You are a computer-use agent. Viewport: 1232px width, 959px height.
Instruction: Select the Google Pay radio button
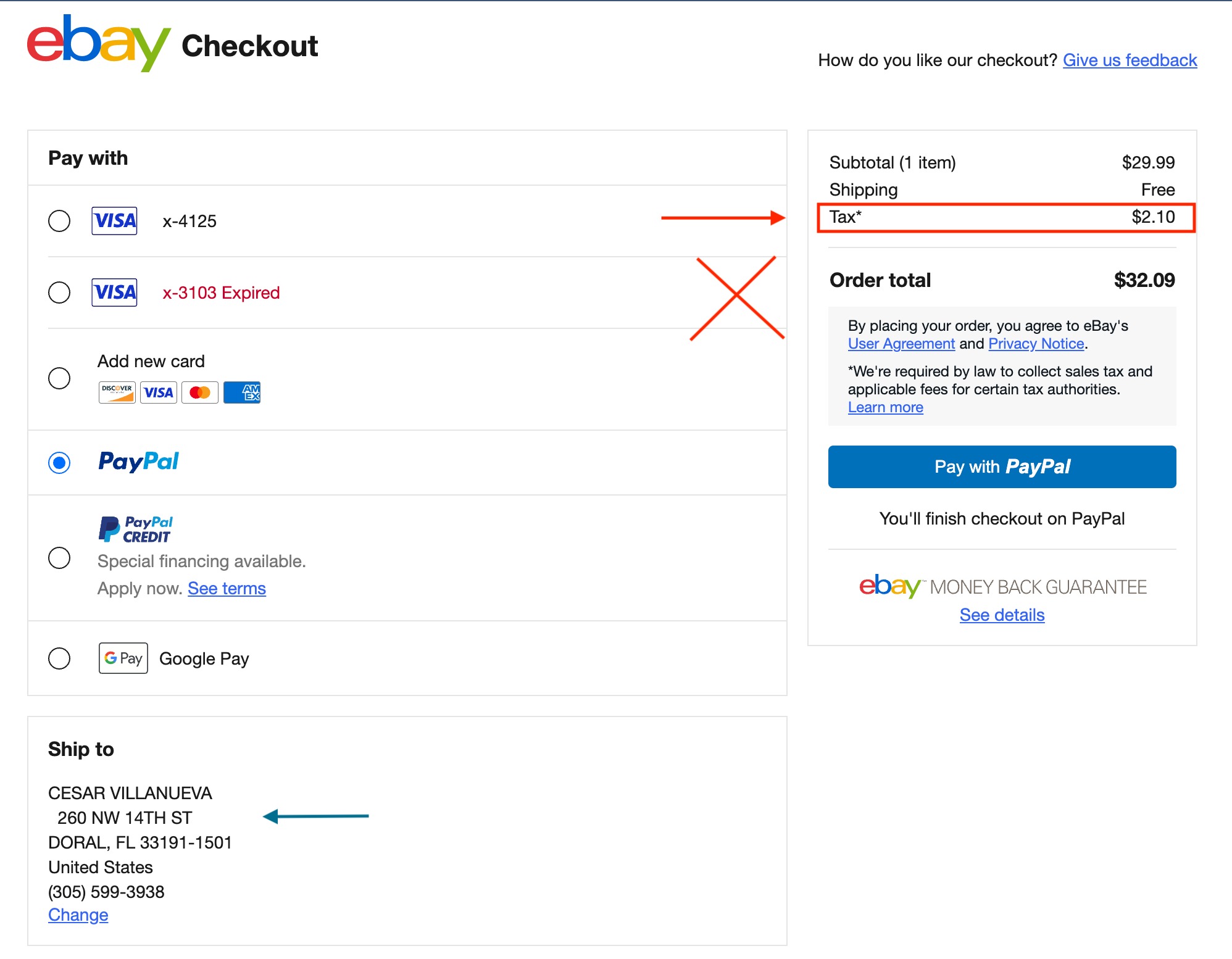59,658
